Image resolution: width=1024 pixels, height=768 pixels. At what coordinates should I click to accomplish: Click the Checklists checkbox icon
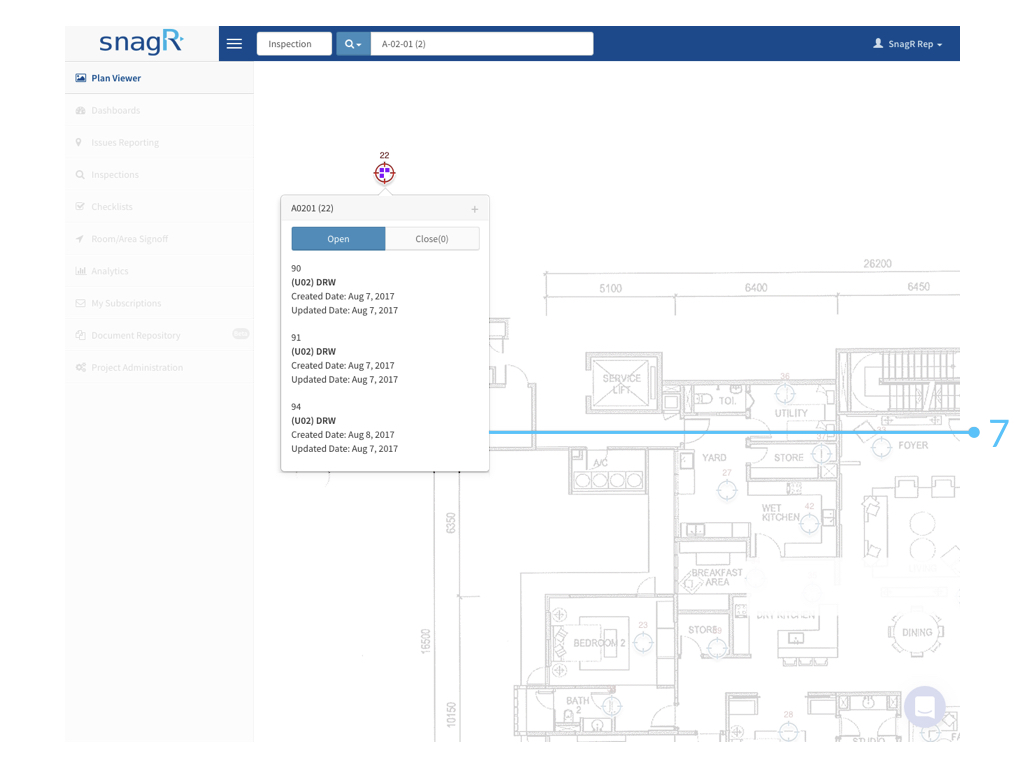pyautogui.click(x=80, y=206)
